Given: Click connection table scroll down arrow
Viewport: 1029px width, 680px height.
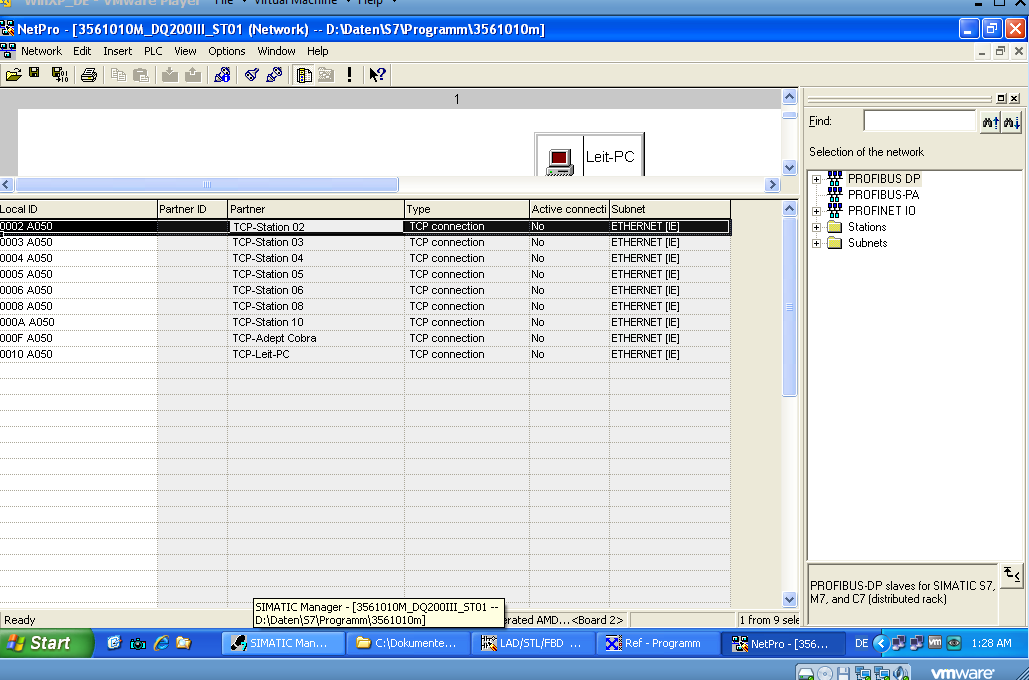Looking at the screenshot, I should click(789, 599).
